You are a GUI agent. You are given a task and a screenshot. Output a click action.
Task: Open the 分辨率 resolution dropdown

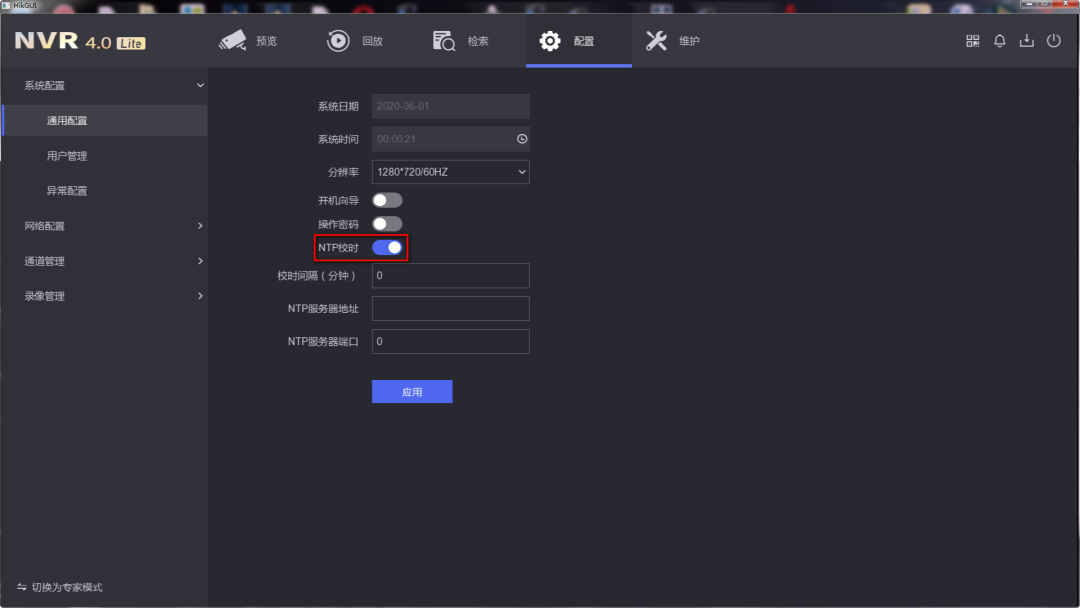click(450, 172)
